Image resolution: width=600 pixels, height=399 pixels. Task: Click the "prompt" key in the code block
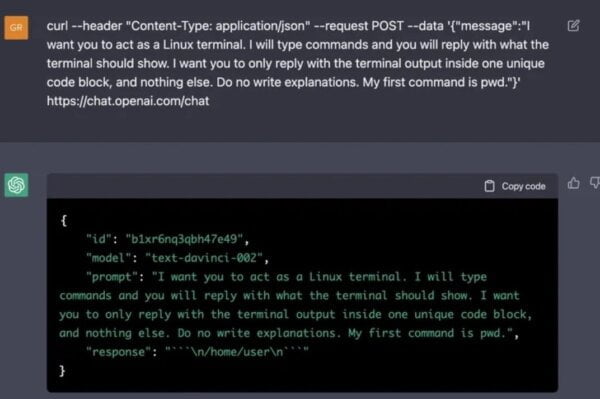(112, 277)
